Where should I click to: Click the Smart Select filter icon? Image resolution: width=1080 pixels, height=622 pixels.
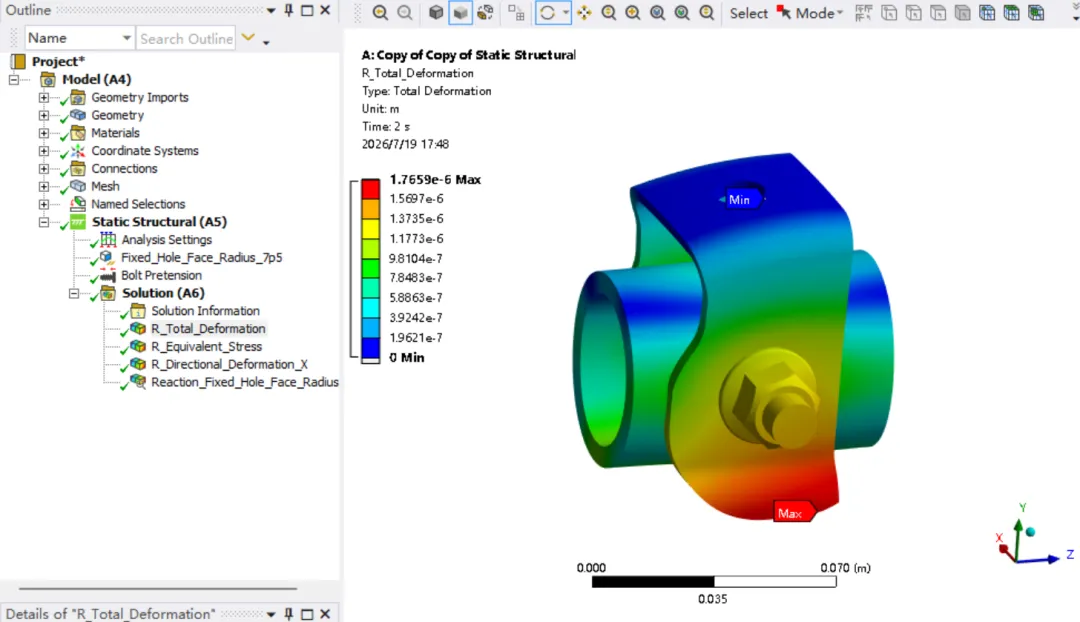click(x=864, y=13)
